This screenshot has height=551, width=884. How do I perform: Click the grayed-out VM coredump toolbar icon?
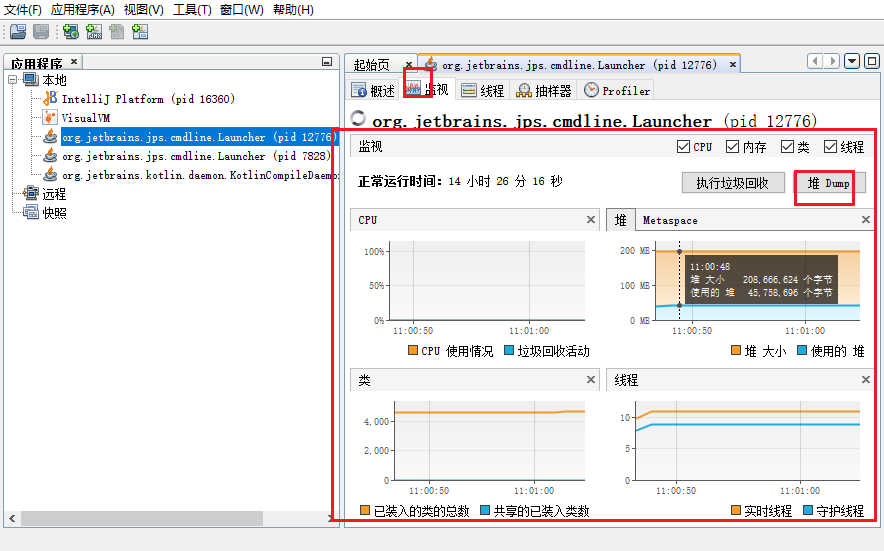pyautogui.click(x=117, y=32)
